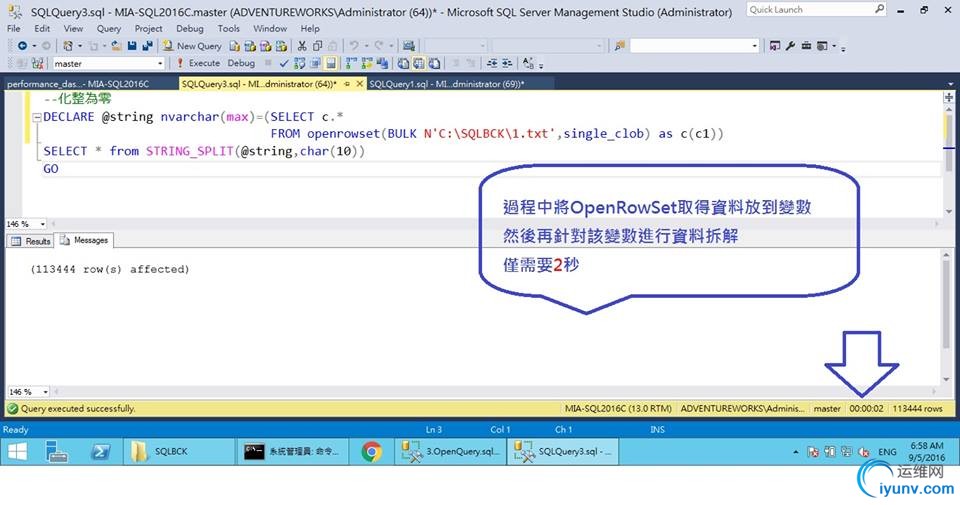Open the Find combo box dropdown
Image resolution: width=960 pixels, height=505 pixels.
[754, 46]
